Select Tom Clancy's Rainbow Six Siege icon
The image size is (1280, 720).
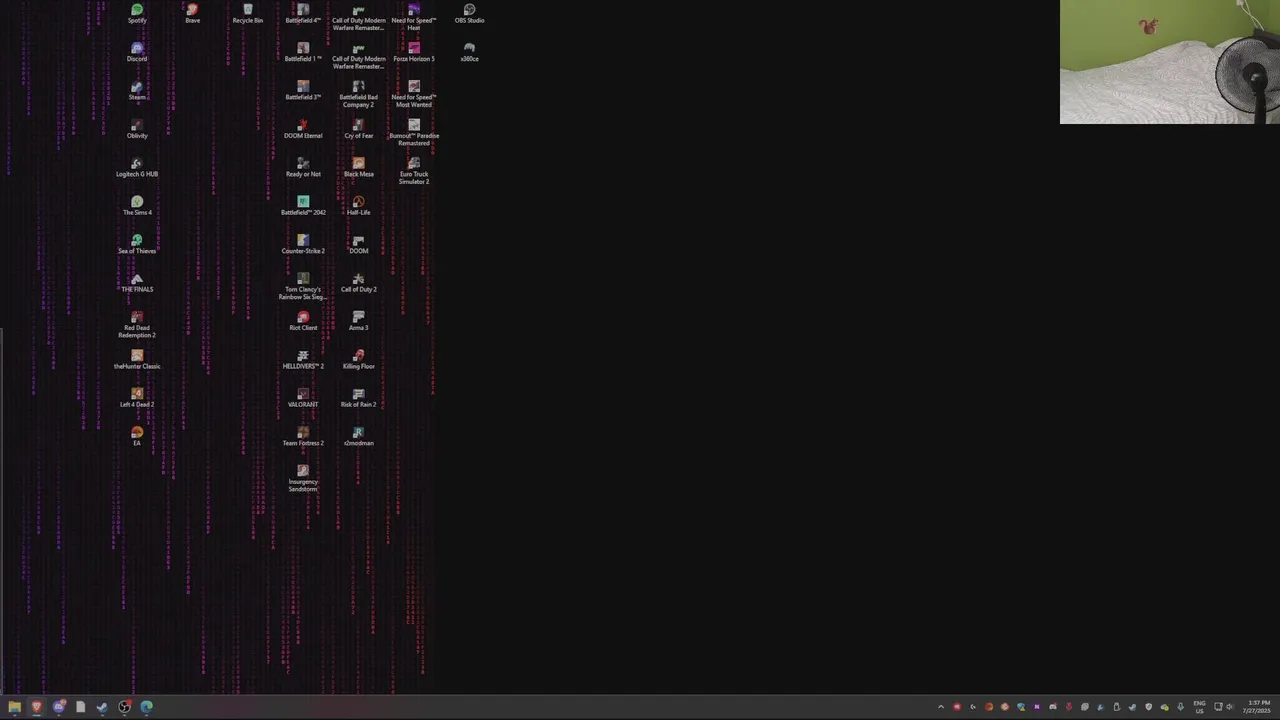pos(303,286)
